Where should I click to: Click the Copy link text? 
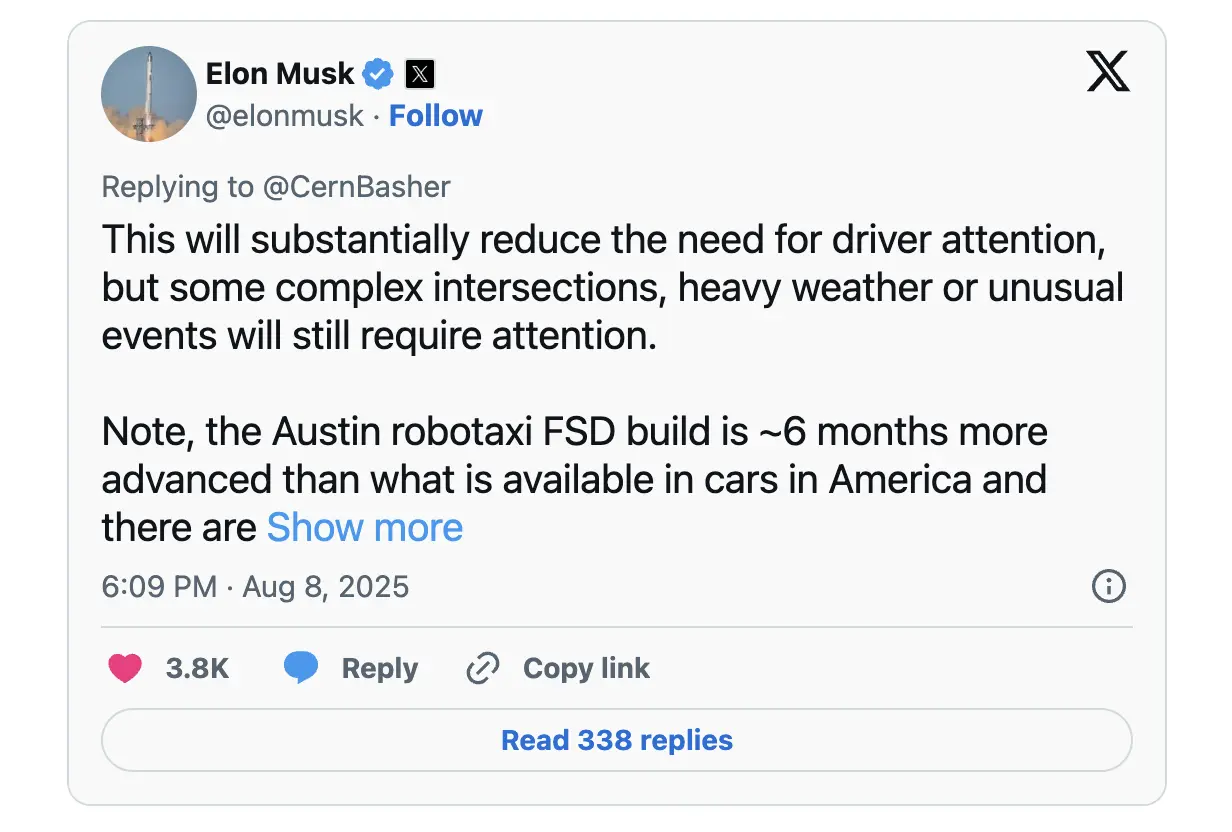click(586, 668)
